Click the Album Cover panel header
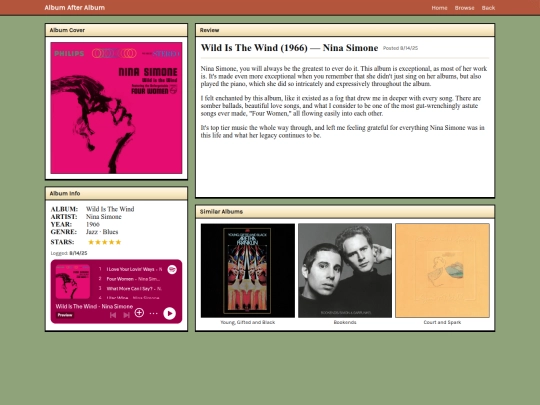 point(116,30)
